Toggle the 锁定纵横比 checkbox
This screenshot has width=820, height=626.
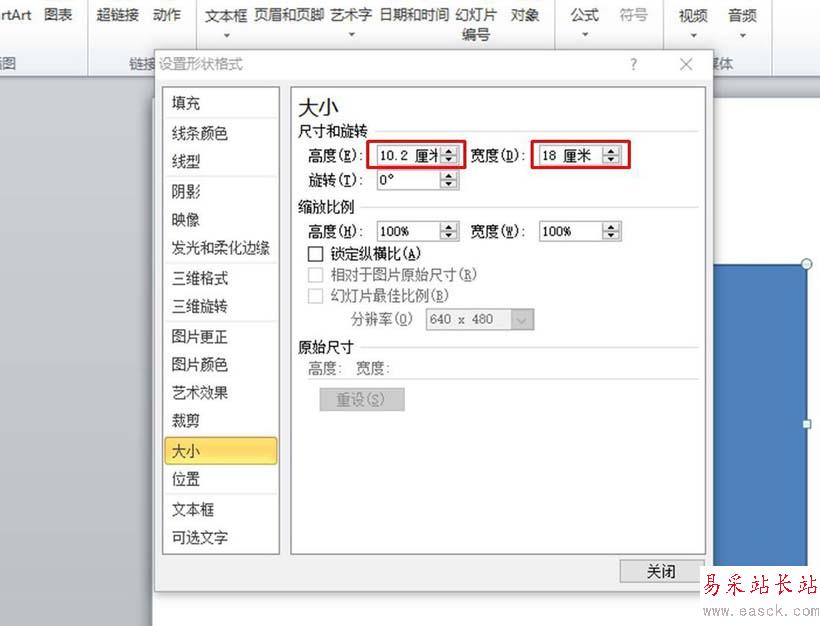point(316,255)
